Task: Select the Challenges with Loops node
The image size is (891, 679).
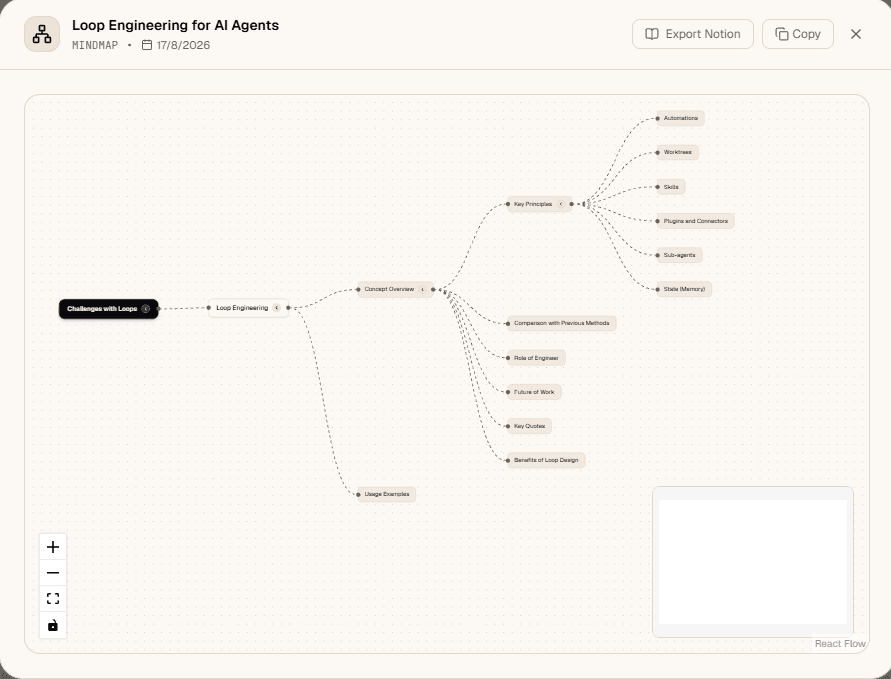Action: point(109,309)
